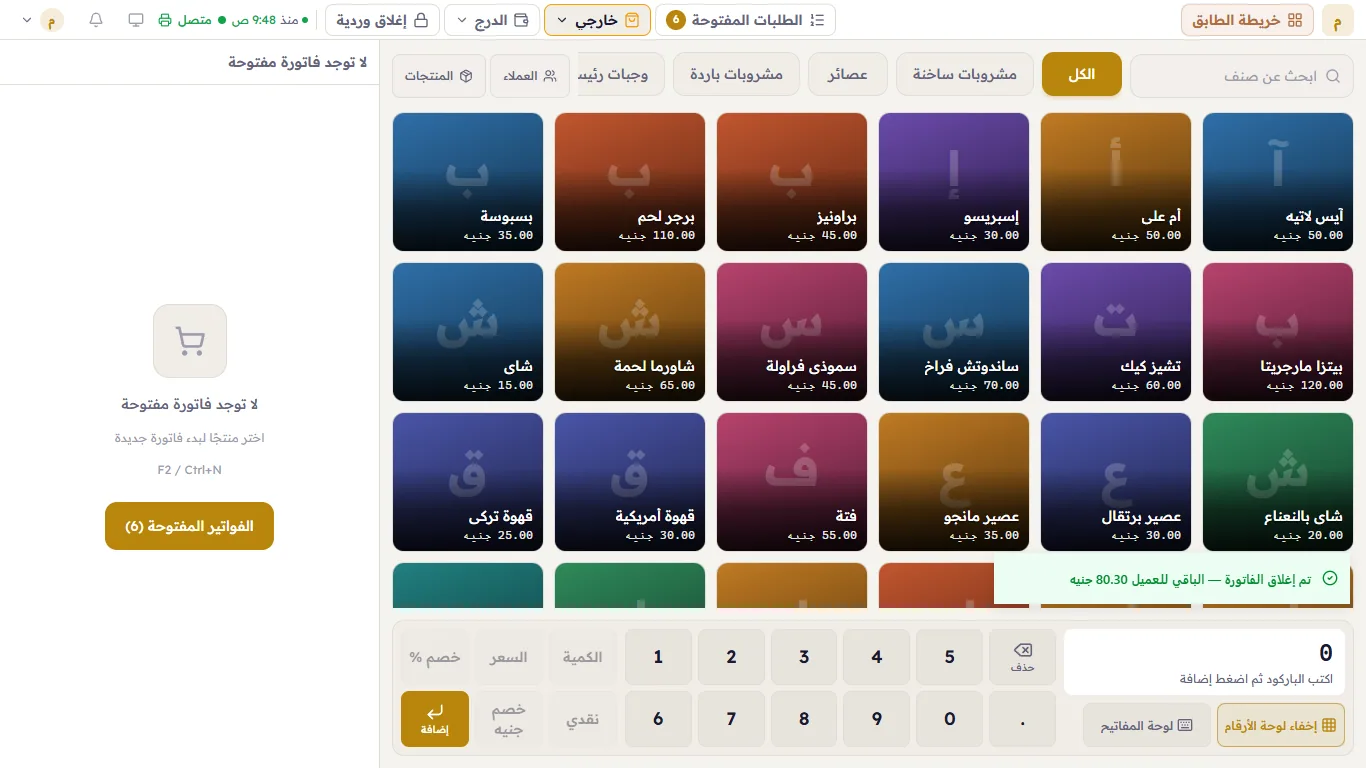Image resolution: width=1366 pixels, height=768 pixels.
Task: Select the نقدي cash key
Action: pyautogui.click(x=582, y=719)
